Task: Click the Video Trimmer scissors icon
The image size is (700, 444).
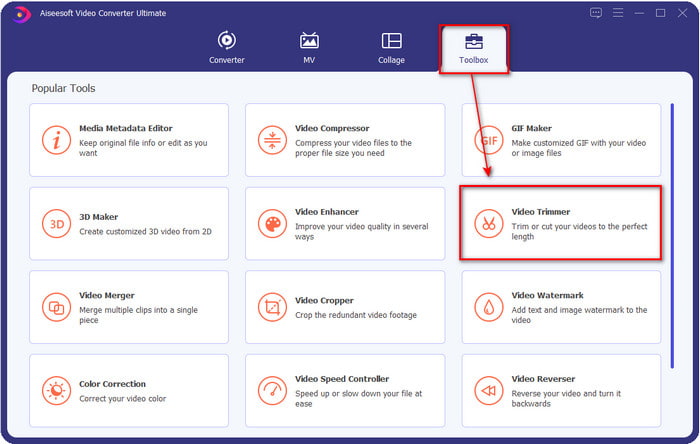Action: tap(489, 223)
